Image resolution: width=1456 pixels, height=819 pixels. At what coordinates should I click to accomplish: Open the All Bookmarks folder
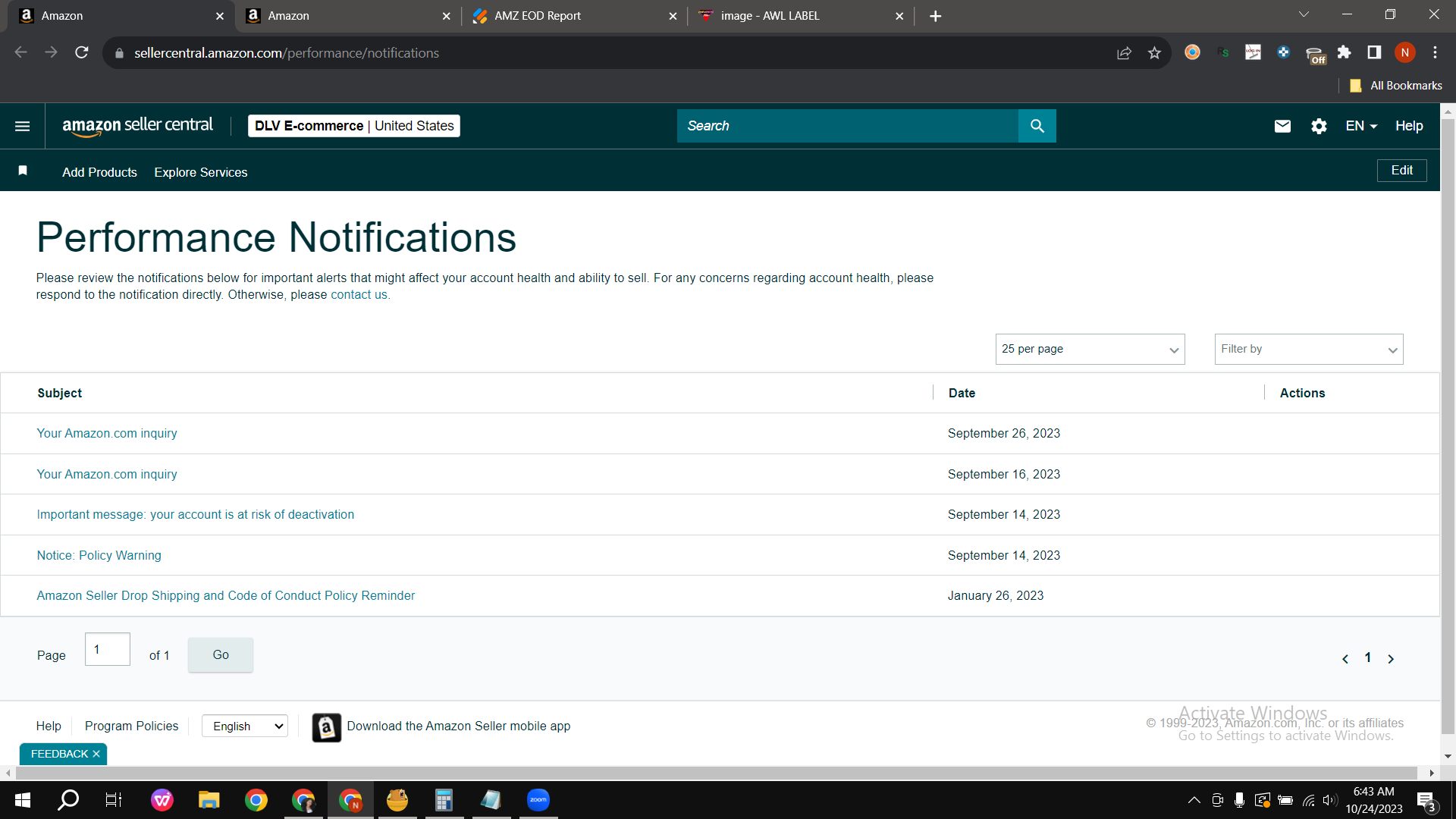[x=1396, y=86]
